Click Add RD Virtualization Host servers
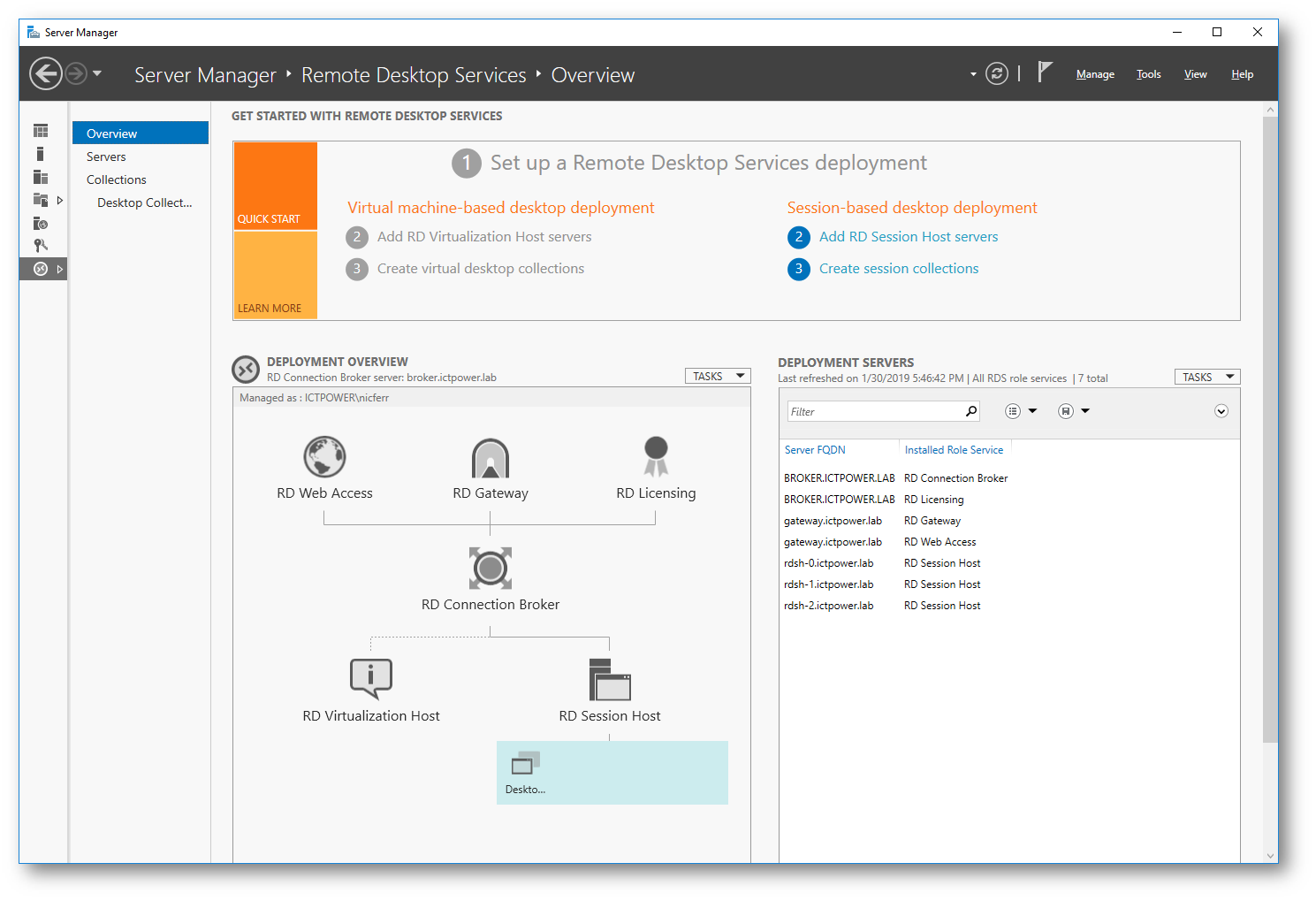1316x901 pixels. (484, 237)
